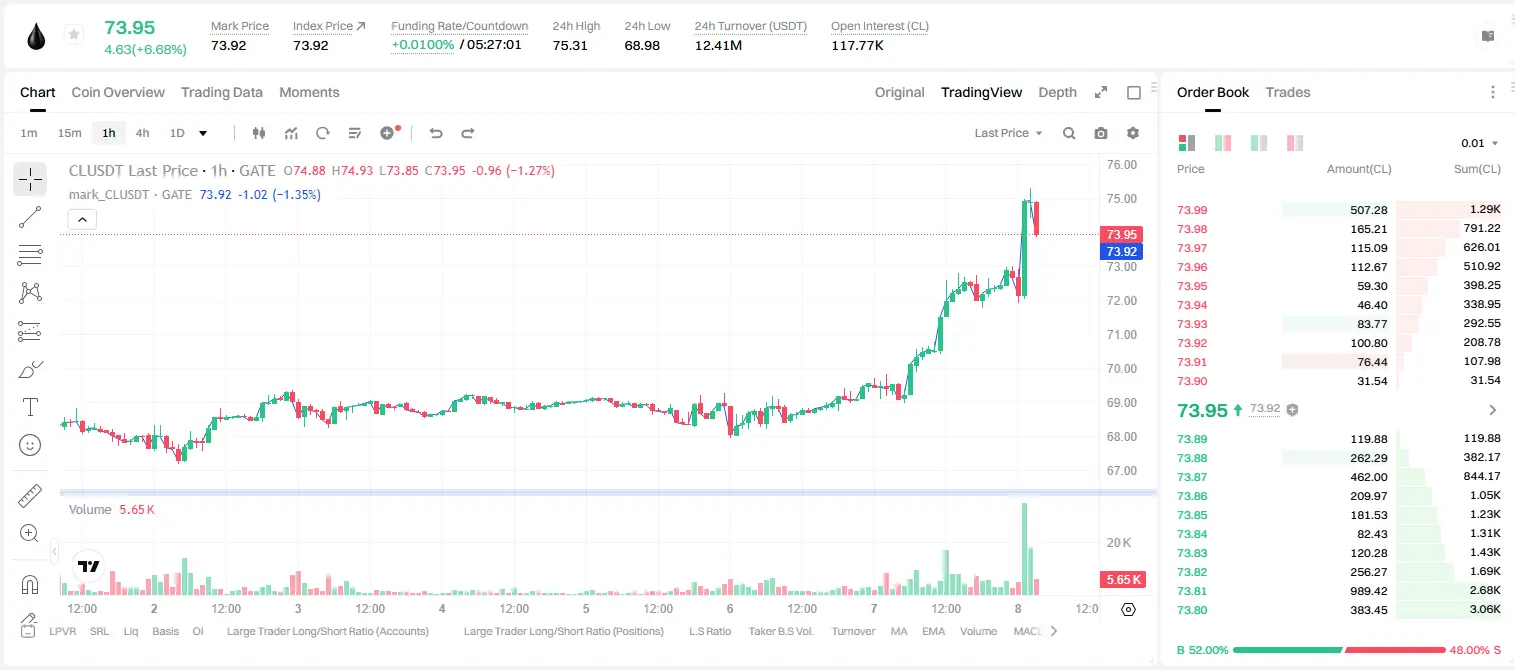Show sell orders only in order book

pyautogui.click(x=1295, y=143)
